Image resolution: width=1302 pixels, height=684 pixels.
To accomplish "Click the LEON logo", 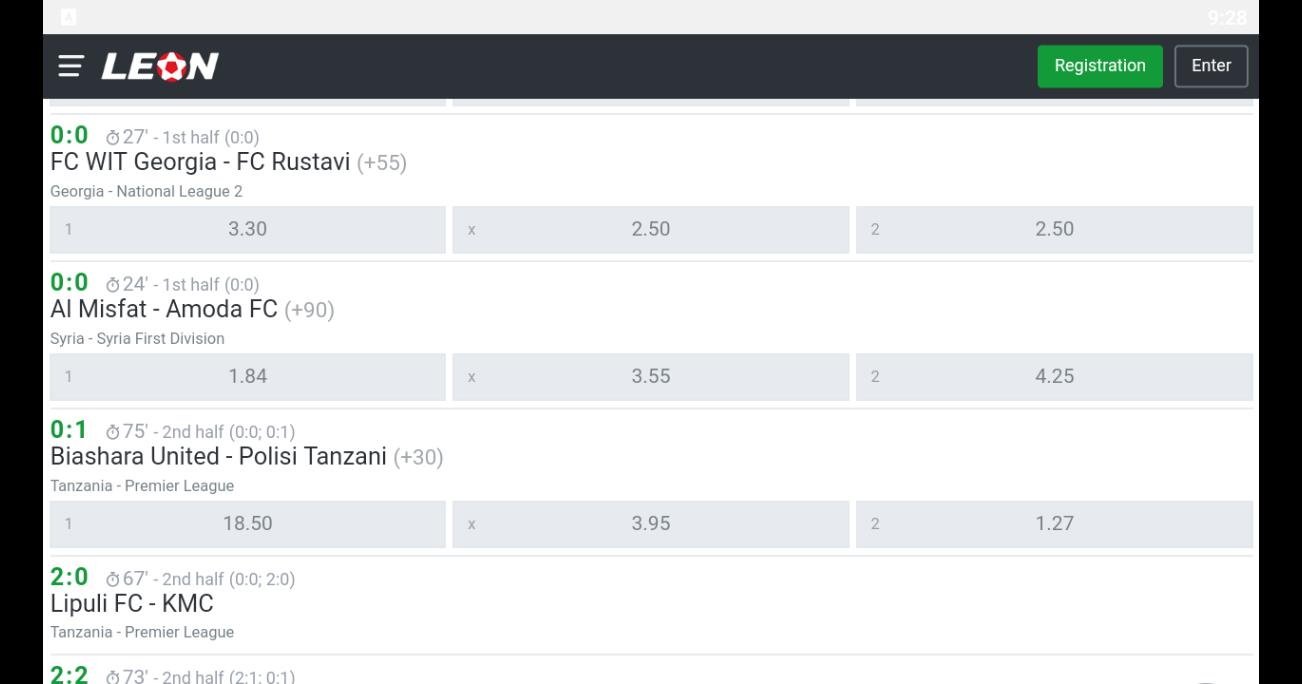I will (159, 66).
